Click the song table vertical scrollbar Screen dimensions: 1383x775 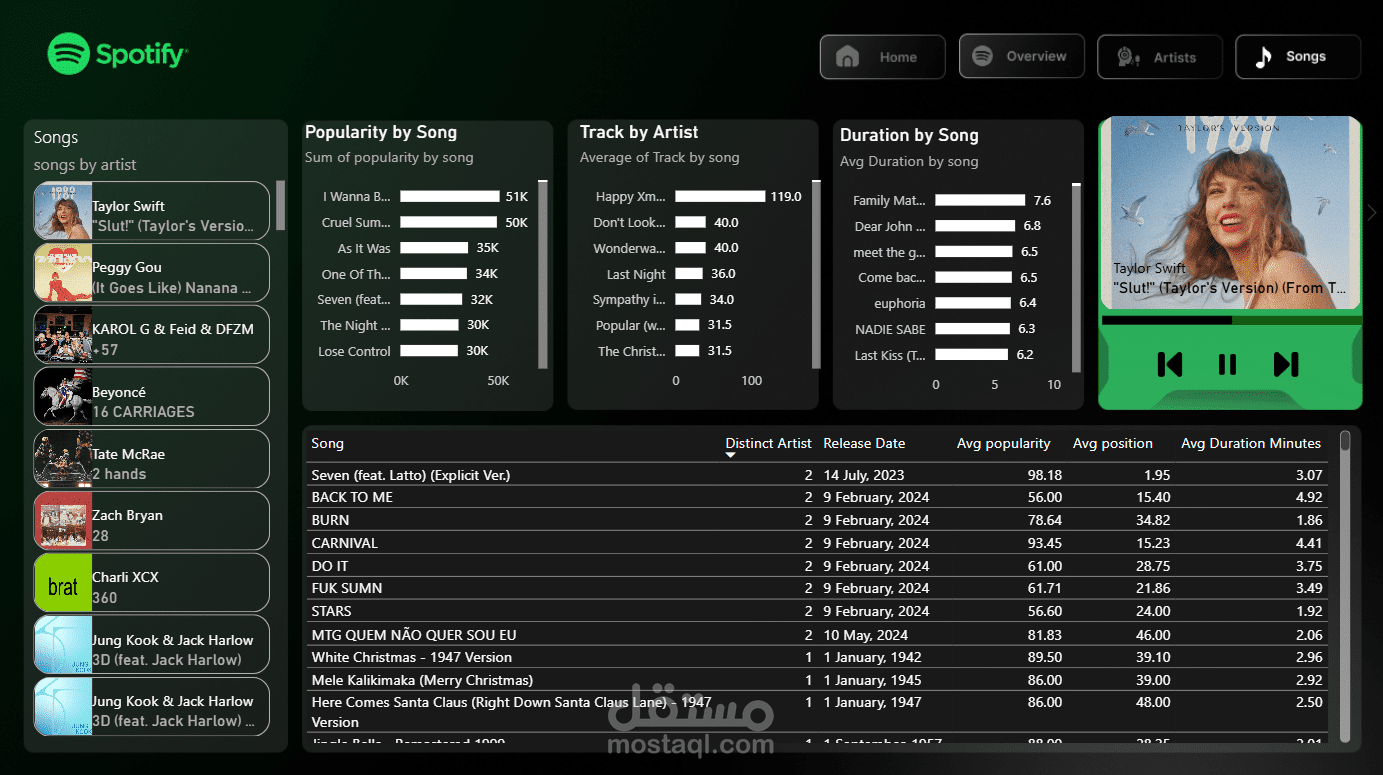[x=1345, y=441]
